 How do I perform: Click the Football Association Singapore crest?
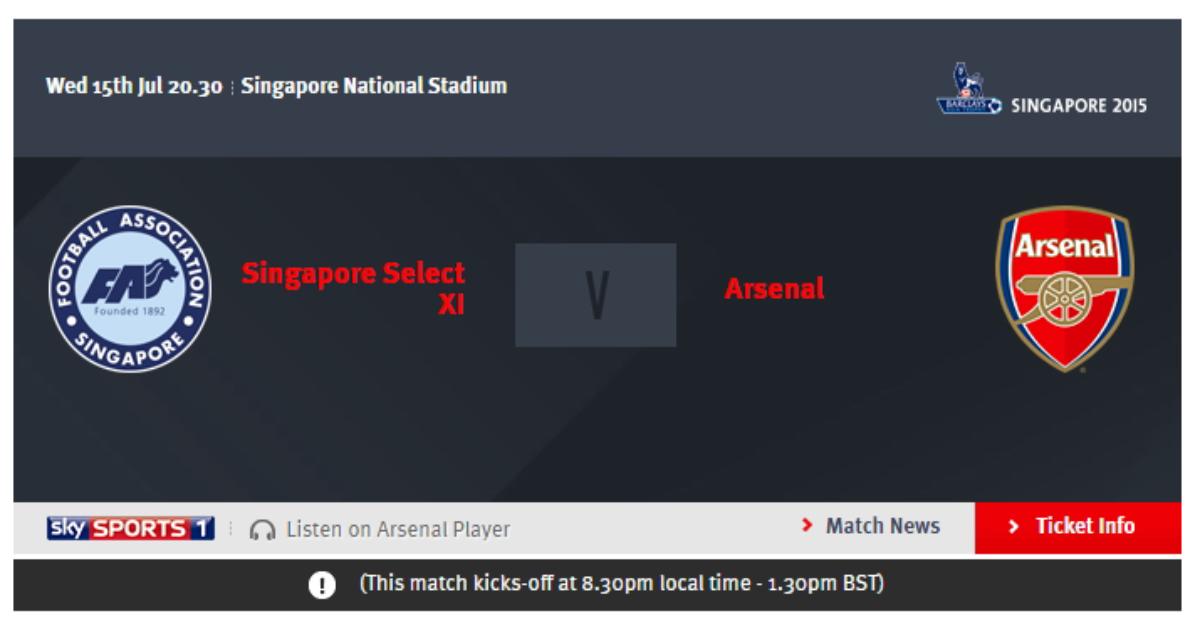tap(130, 290)
